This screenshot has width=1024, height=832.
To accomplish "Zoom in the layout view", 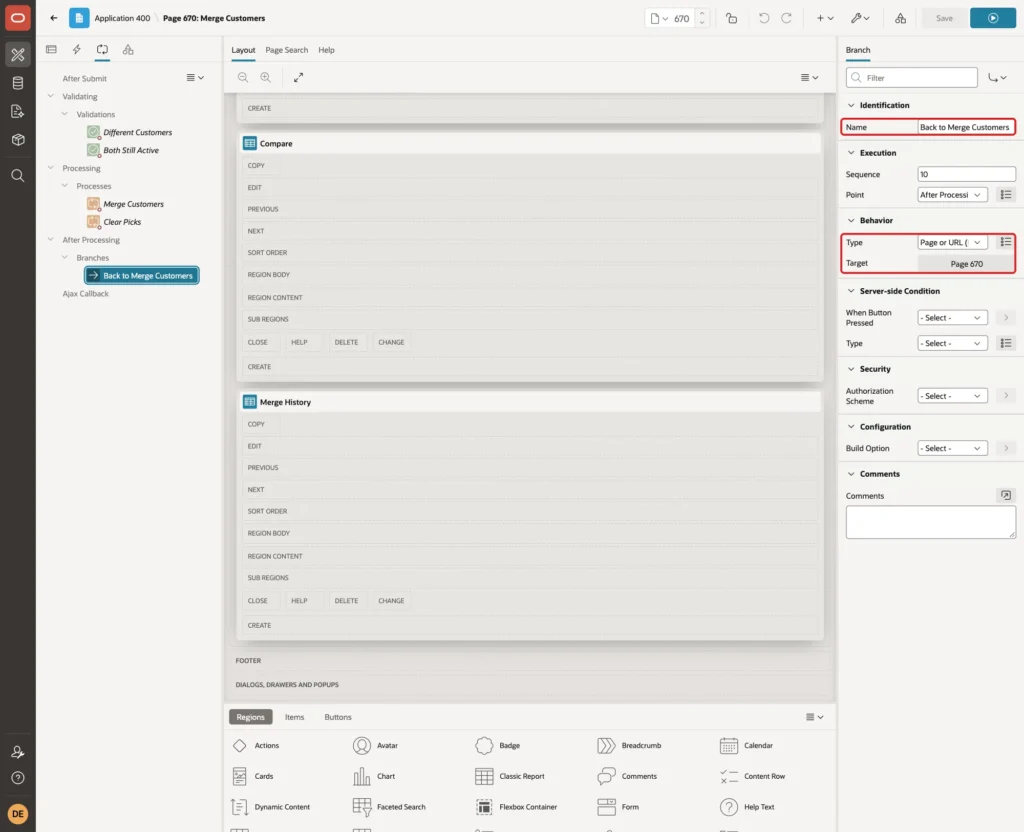I will pos(265,77).
